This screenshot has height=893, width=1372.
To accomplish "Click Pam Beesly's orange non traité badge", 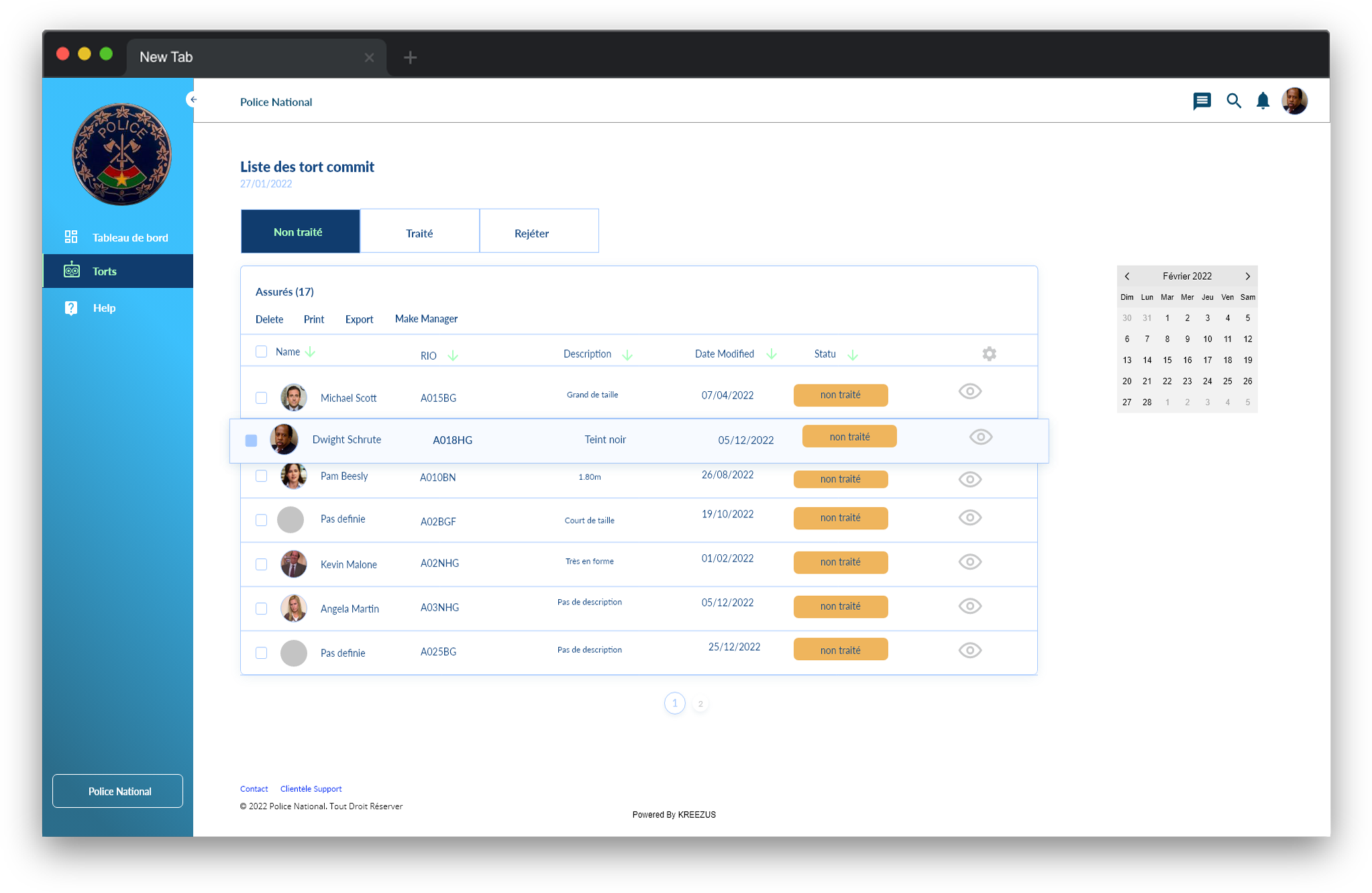I will pyautogui.click(x=840, y=479).
